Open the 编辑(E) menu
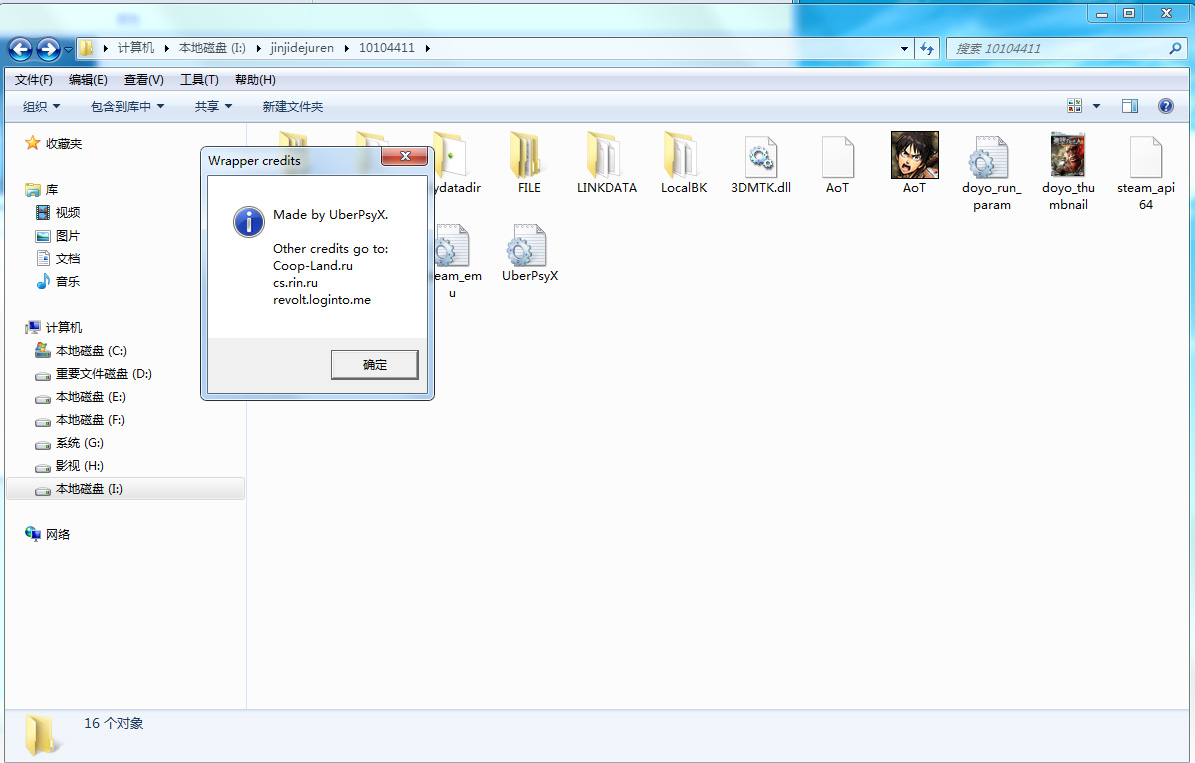The height and width of the screenshot is (763, 1195). tap(88, 79)
